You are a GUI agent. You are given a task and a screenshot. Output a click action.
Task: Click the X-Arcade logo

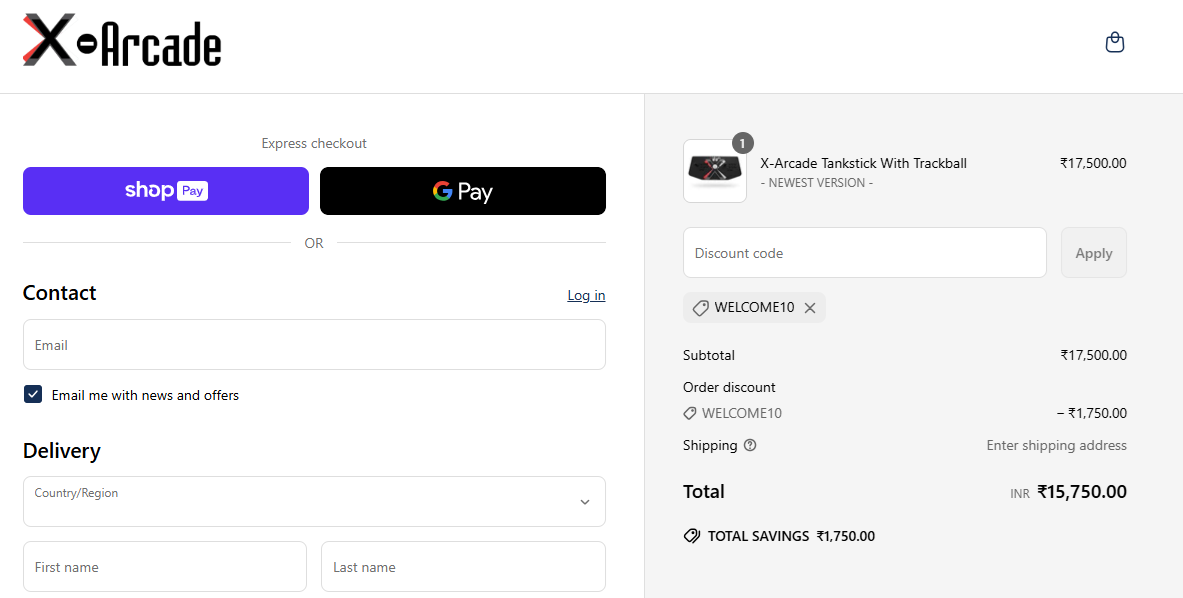[x=121, y=40]
